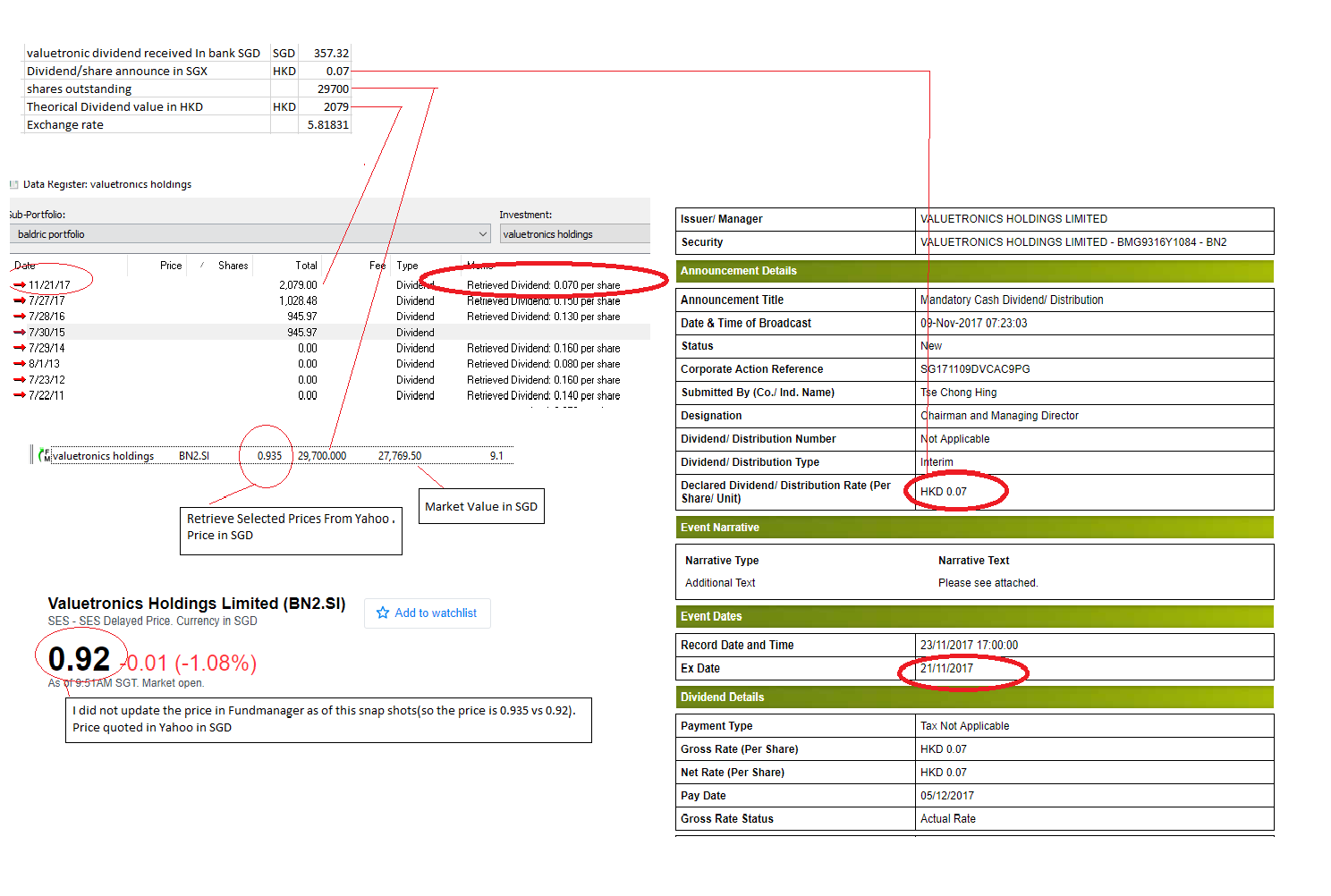Click the declared rate HKD 0.07
Image resolution: width=1331 pixels, height=896 pixels.
click(944, 492)
